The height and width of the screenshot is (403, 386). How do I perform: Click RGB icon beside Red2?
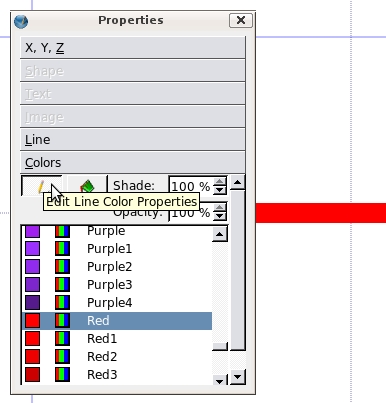(62, 357)
